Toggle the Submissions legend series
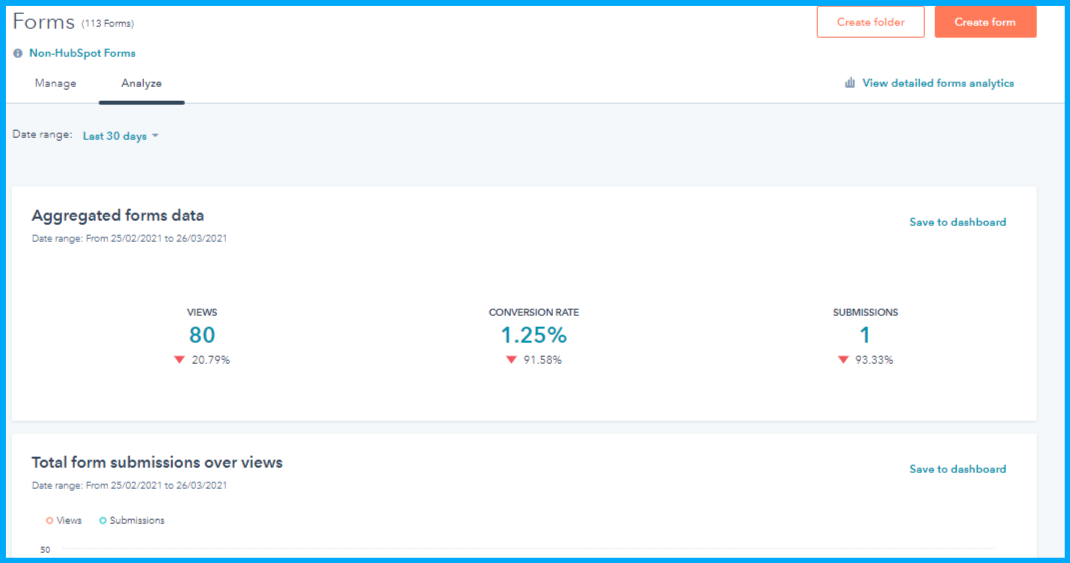This screenshot has width=1070, height=563. (132, 520)
